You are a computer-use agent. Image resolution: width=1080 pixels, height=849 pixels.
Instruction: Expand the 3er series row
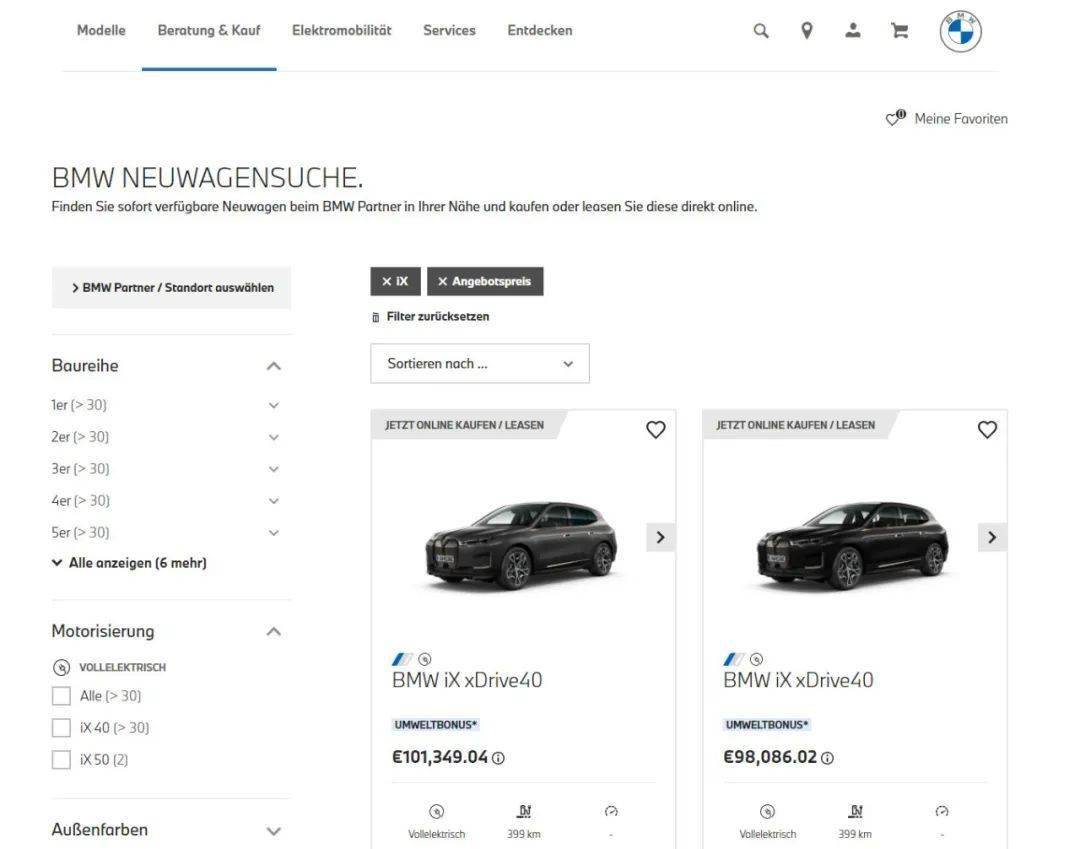273,469
